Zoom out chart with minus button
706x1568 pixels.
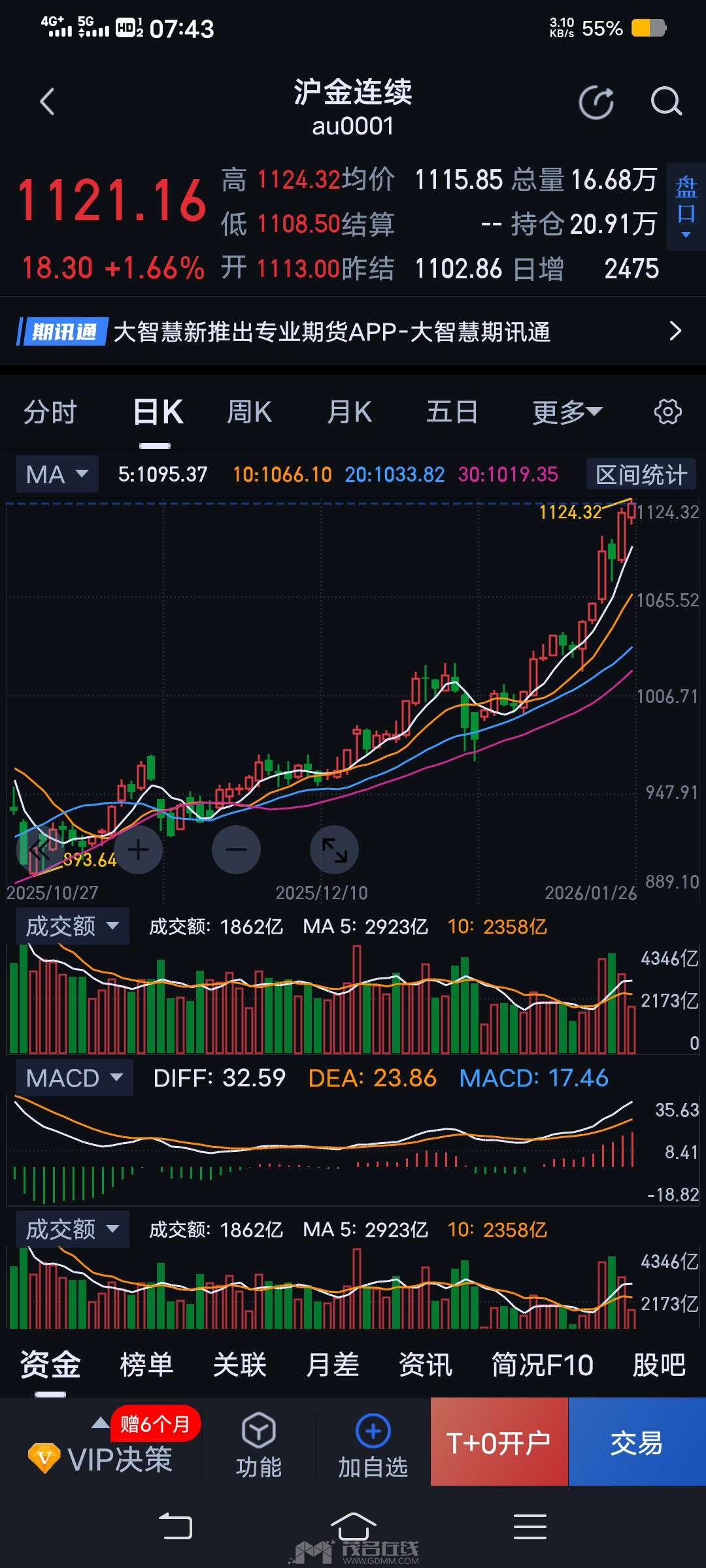[x=236, y=849]
